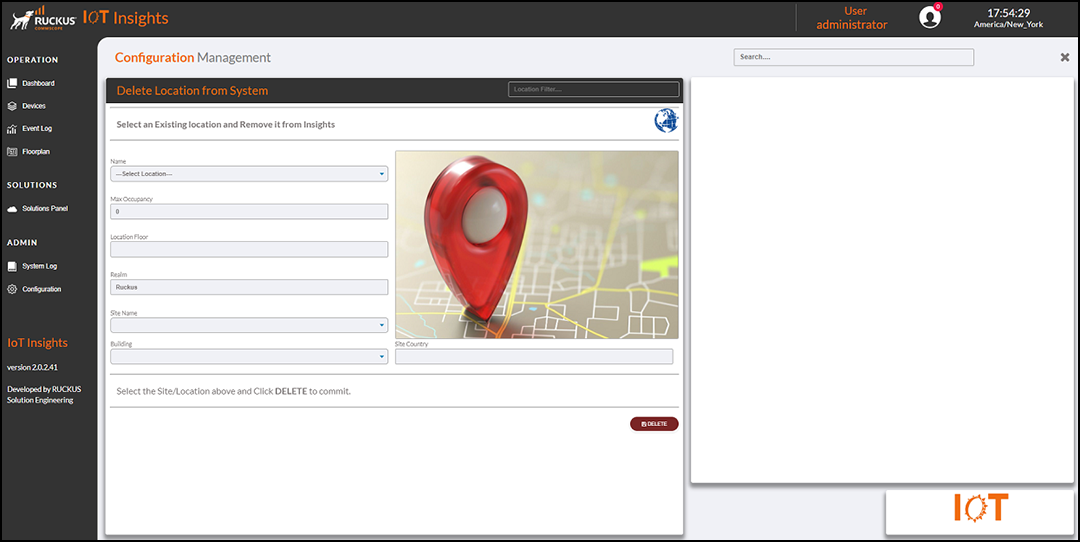This screenshot has width=1080, height=542.
Task: Click the Delete Location from System heading
Action: pyautogui.click(x=192, y=91)
